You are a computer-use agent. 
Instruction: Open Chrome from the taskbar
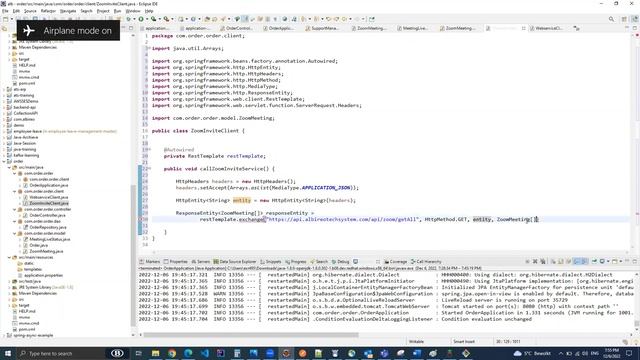tap(172, 353)
